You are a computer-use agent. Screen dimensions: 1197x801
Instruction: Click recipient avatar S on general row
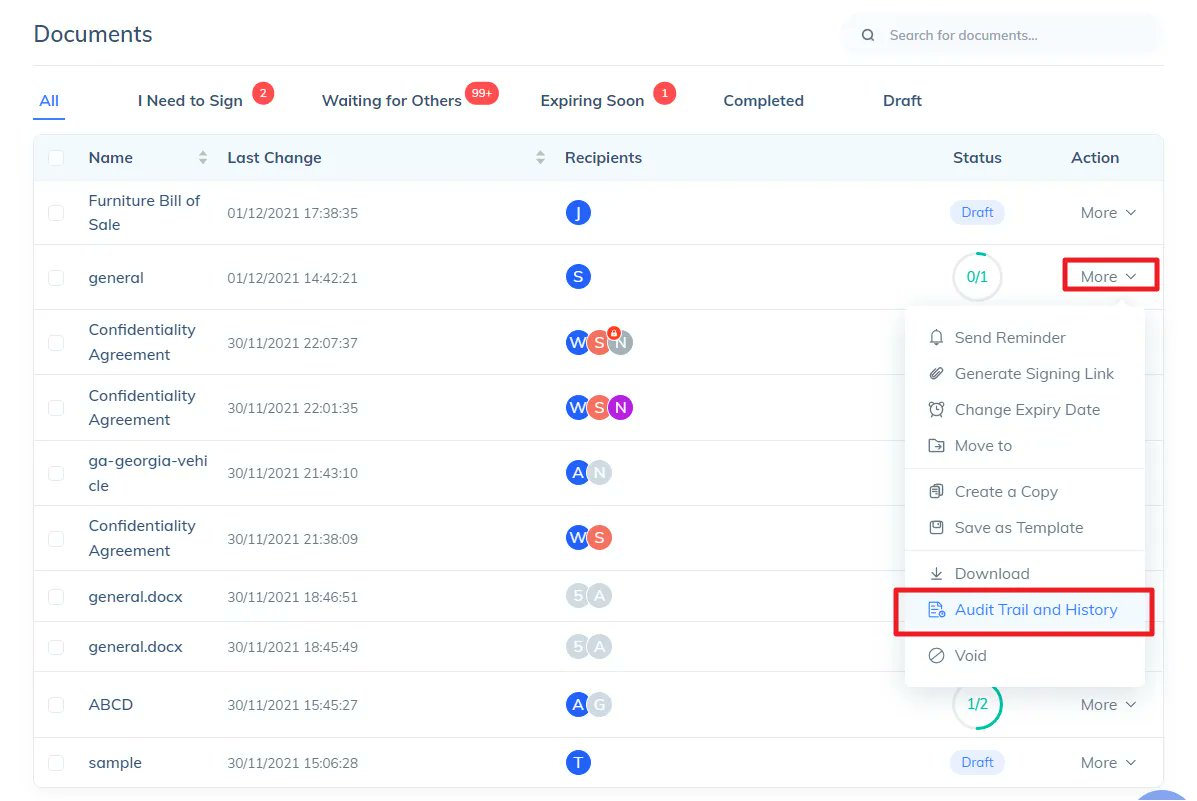(578, 276)
